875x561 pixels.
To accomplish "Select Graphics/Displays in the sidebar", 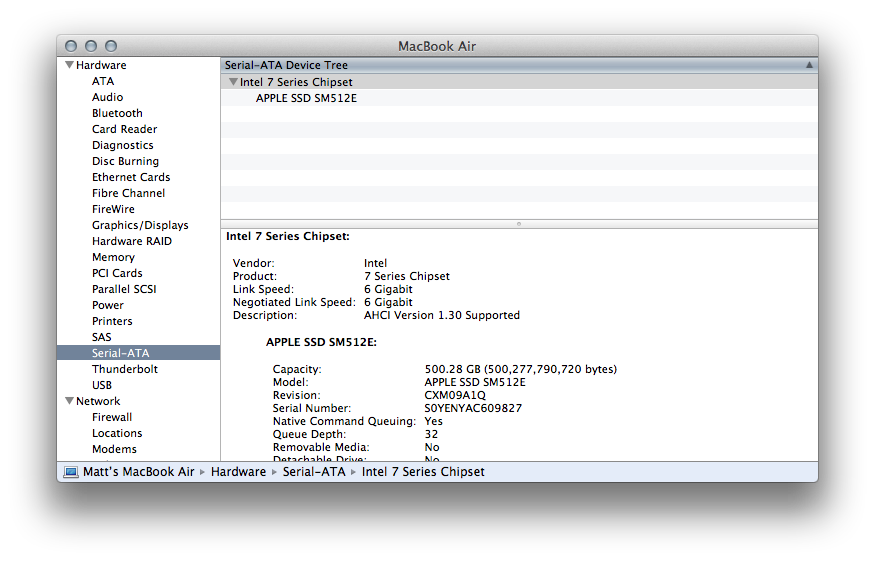I will (x=140, y=225).
